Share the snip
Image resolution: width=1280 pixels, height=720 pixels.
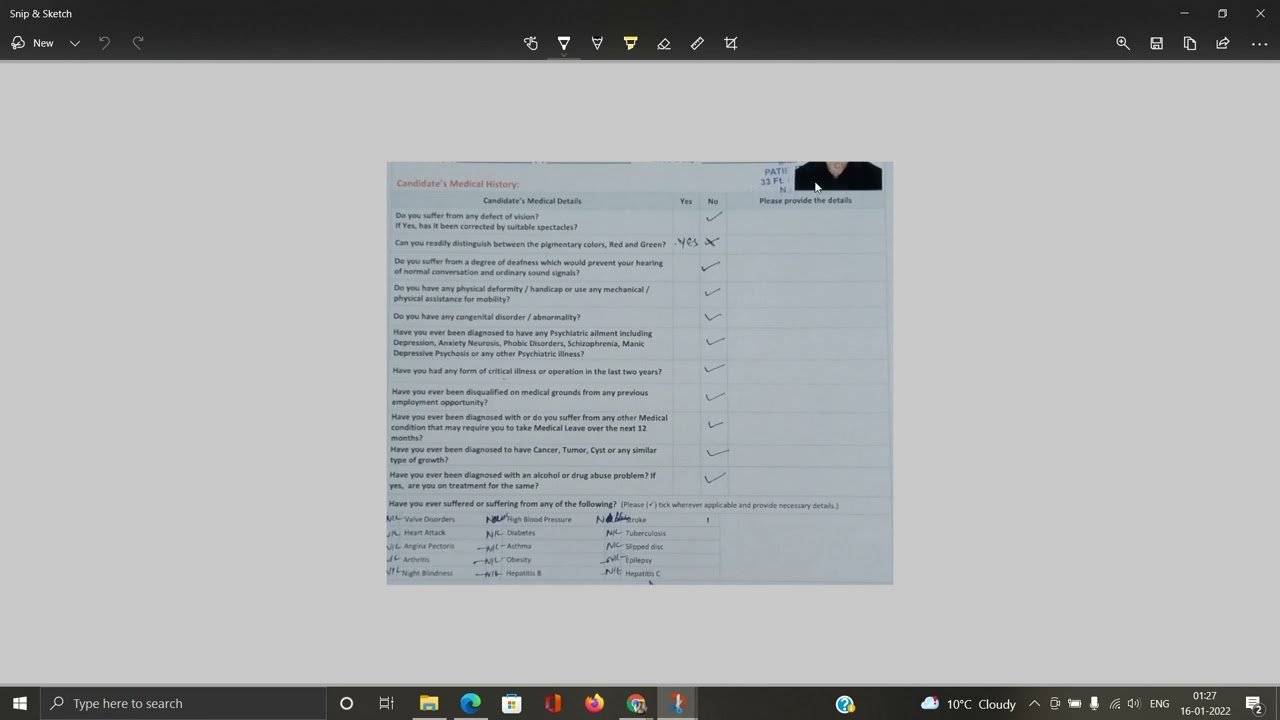1222,43
